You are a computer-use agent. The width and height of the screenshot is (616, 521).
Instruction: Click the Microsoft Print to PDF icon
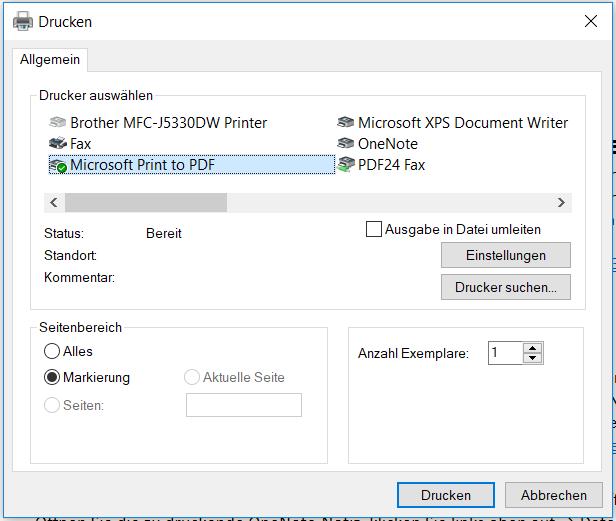coord(58,165)
